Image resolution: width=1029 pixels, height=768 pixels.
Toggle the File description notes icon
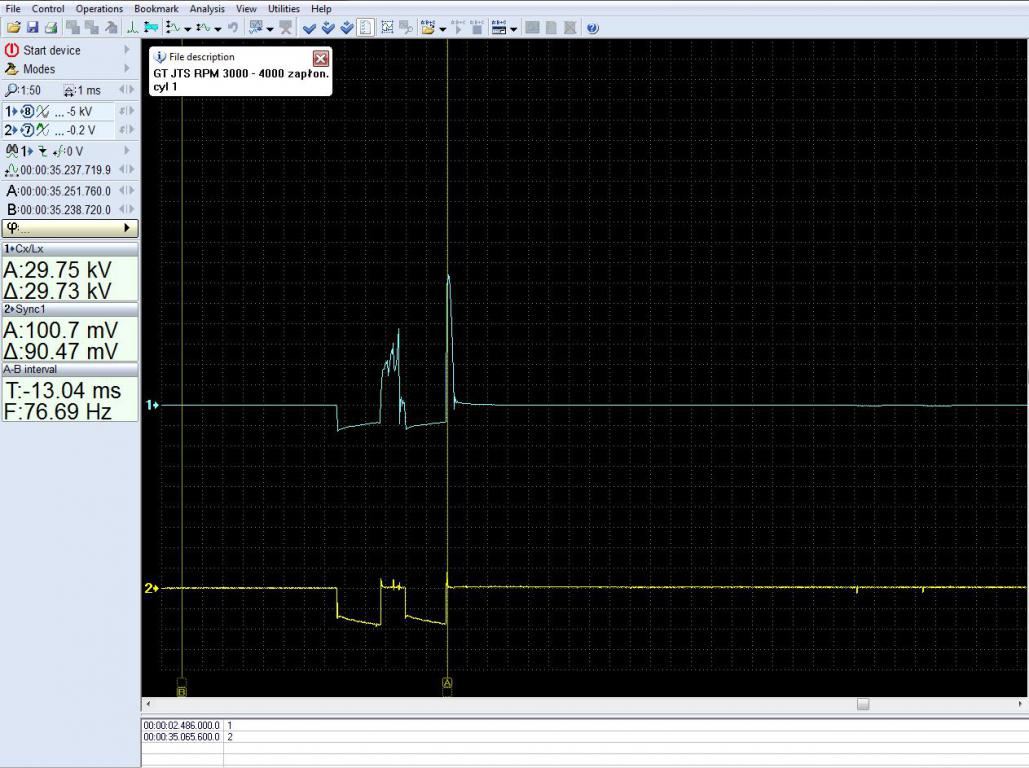click(366, 28)
